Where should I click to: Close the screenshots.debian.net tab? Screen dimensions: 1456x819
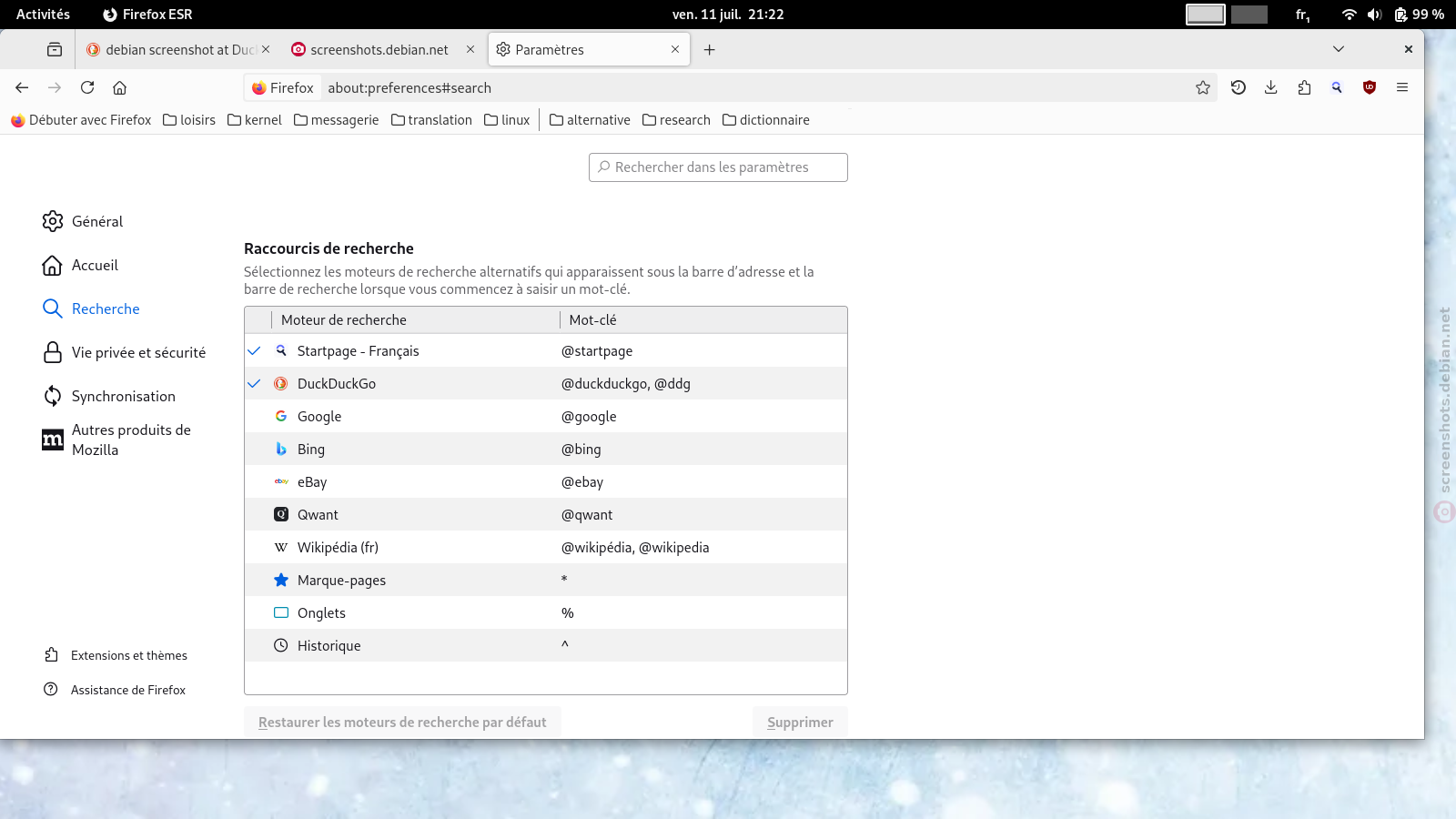pos(470,49)
